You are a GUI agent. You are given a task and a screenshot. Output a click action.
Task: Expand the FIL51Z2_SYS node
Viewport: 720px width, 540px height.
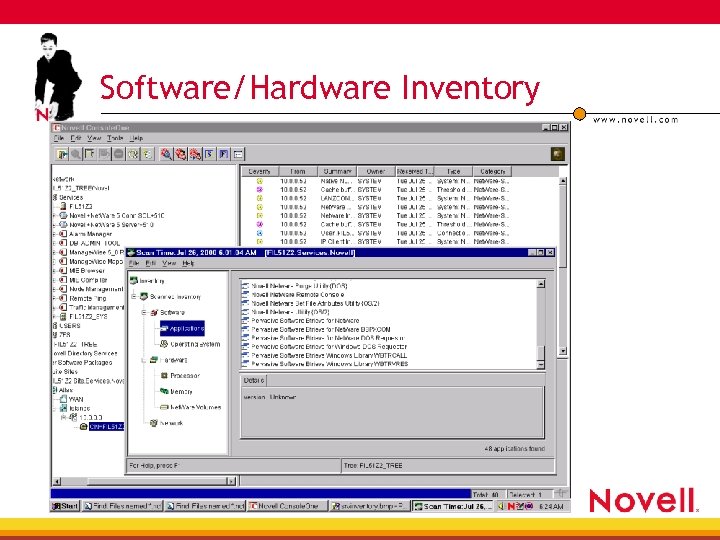click(55, 316)
